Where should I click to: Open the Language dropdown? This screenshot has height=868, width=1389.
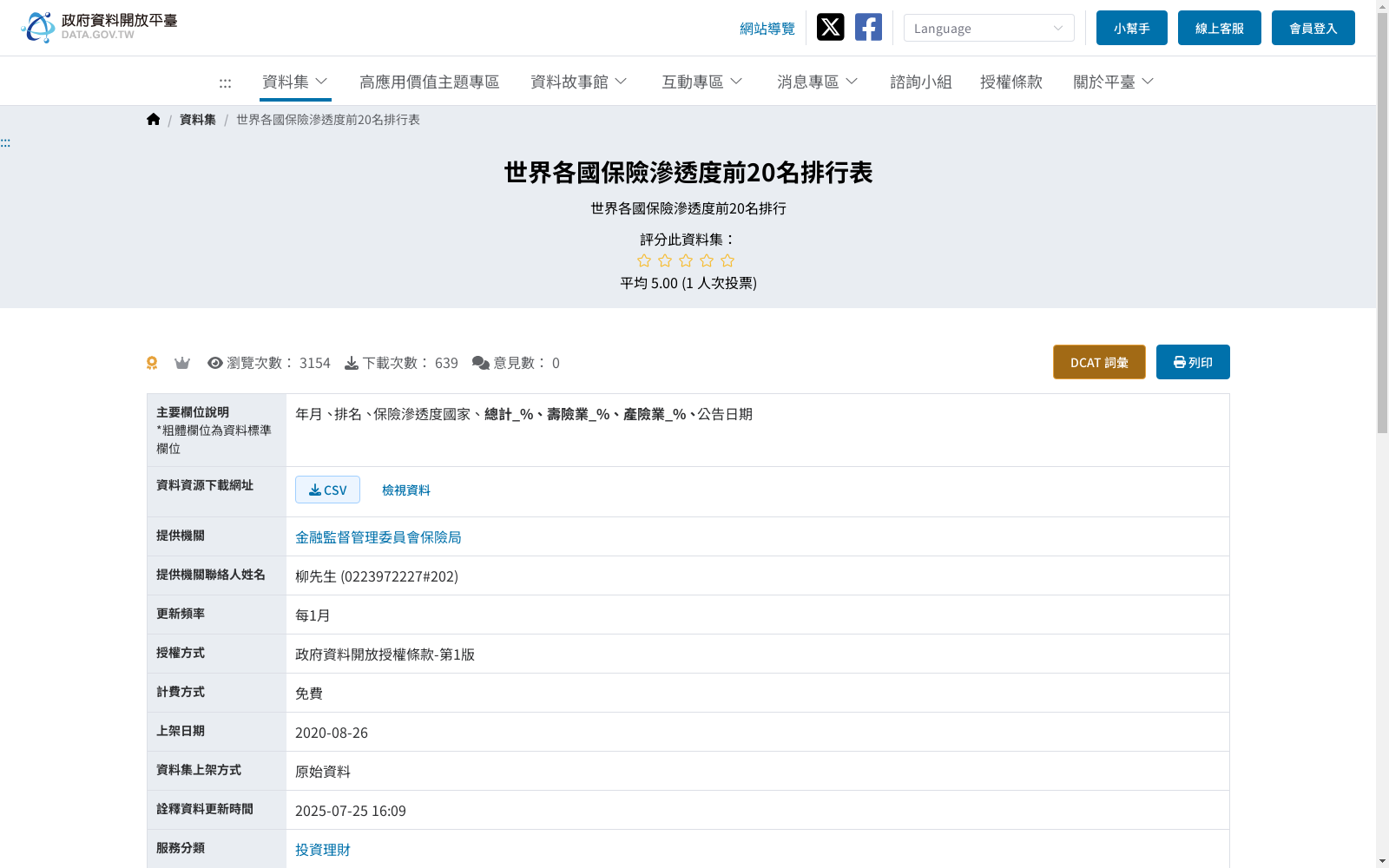pos(989,28)
